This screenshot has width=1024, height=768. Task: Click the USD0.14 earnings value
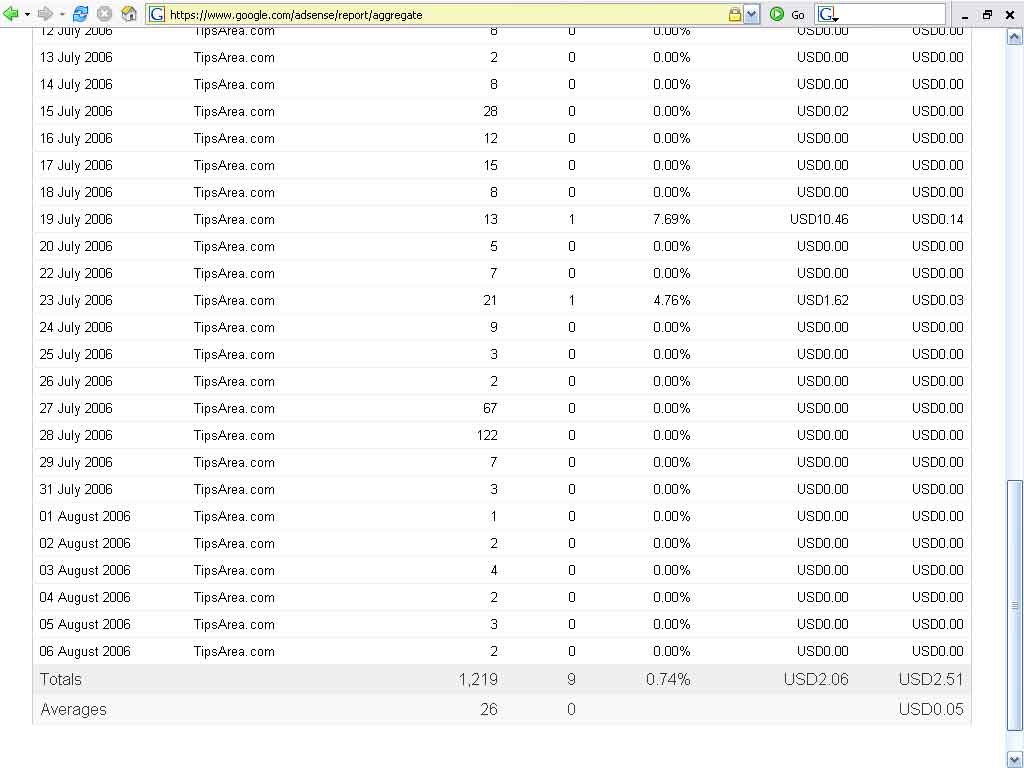click(x=937, y=219)
